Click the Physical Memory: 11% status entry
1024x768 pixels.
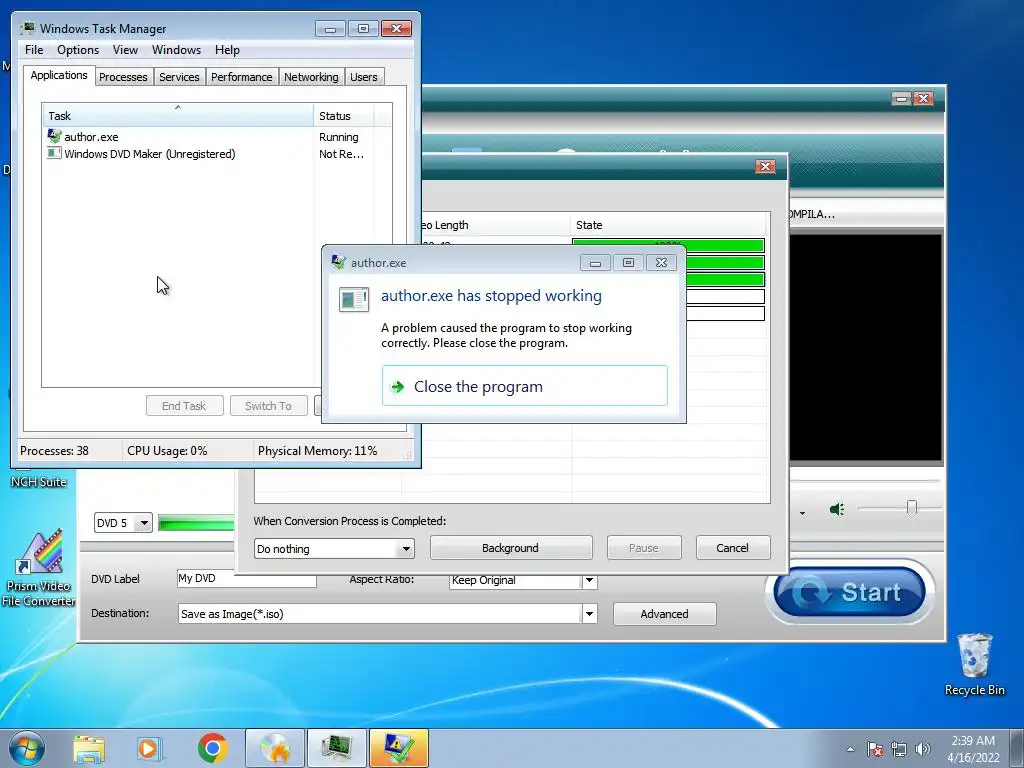[317, 451]
